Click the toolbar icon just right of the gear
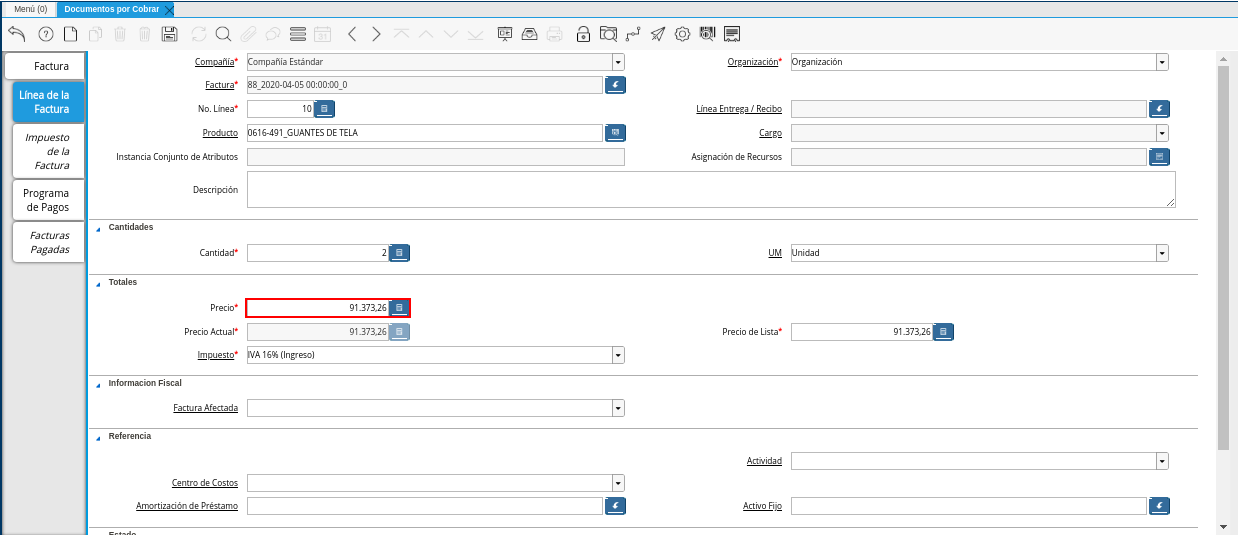1238x535 pixels. (707, 34)
